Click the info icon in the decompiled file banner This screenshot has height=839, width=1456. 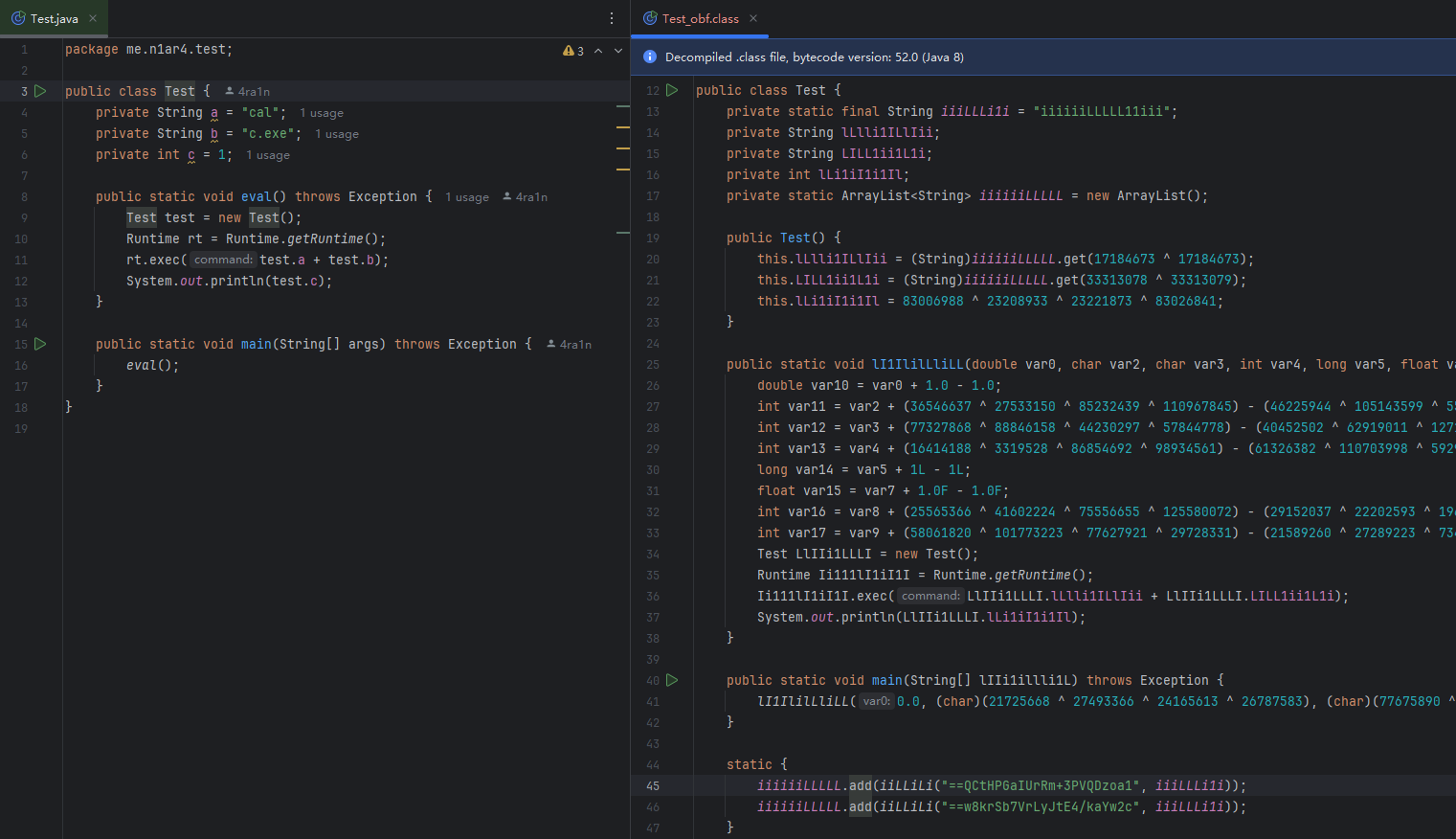coord(650,57)
